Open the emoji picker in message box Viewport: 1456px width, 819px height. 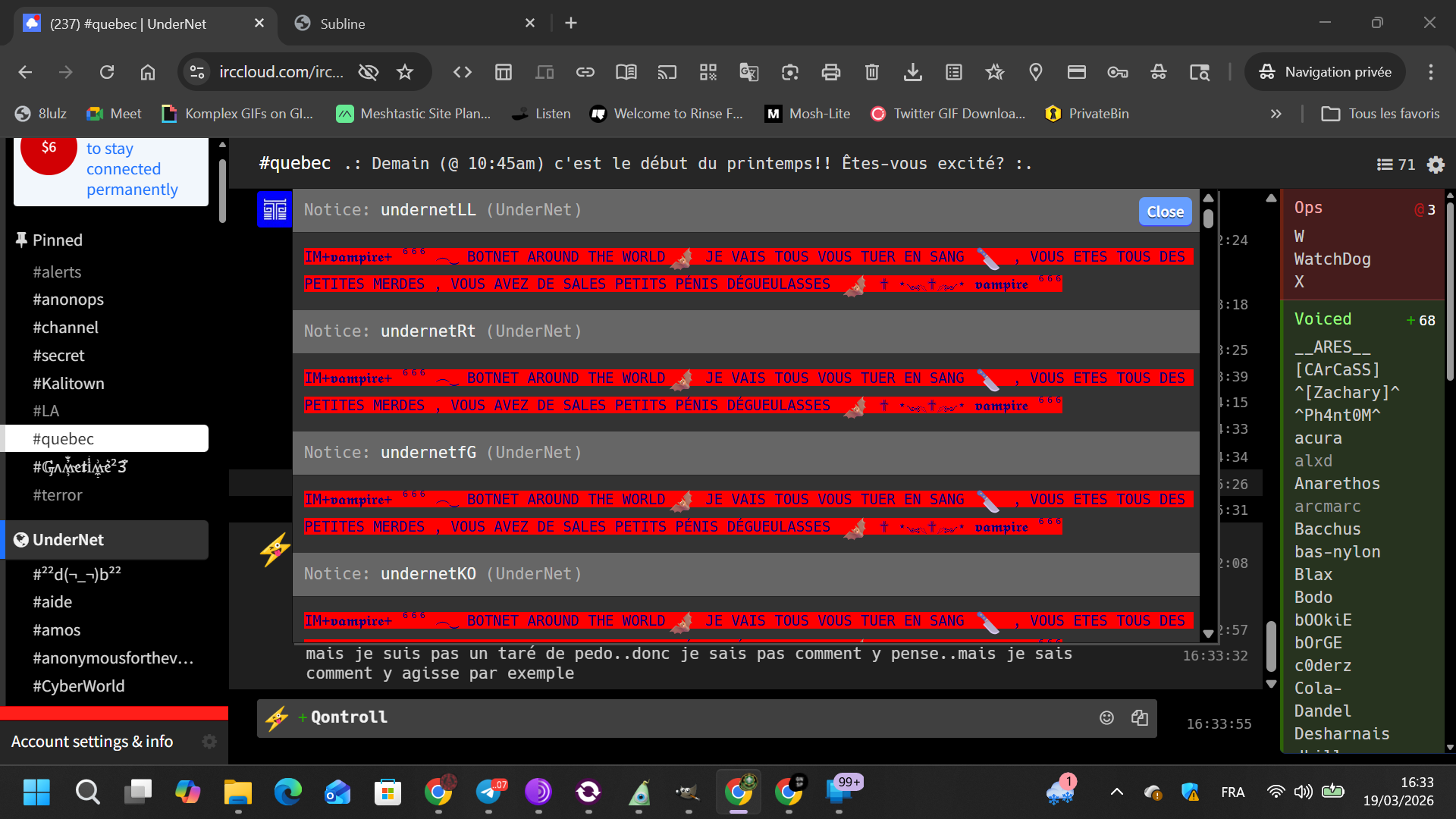click(1106, 717)
